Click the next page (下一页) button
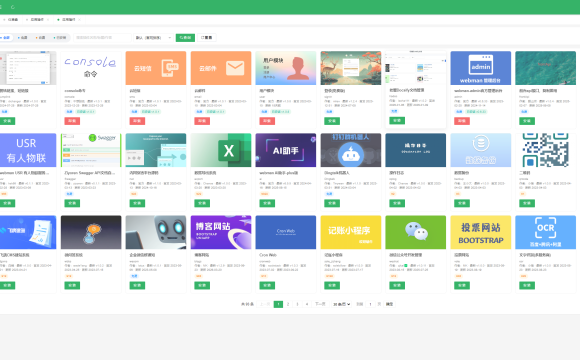Screen dimensions: 580x360 click(320, 304)
